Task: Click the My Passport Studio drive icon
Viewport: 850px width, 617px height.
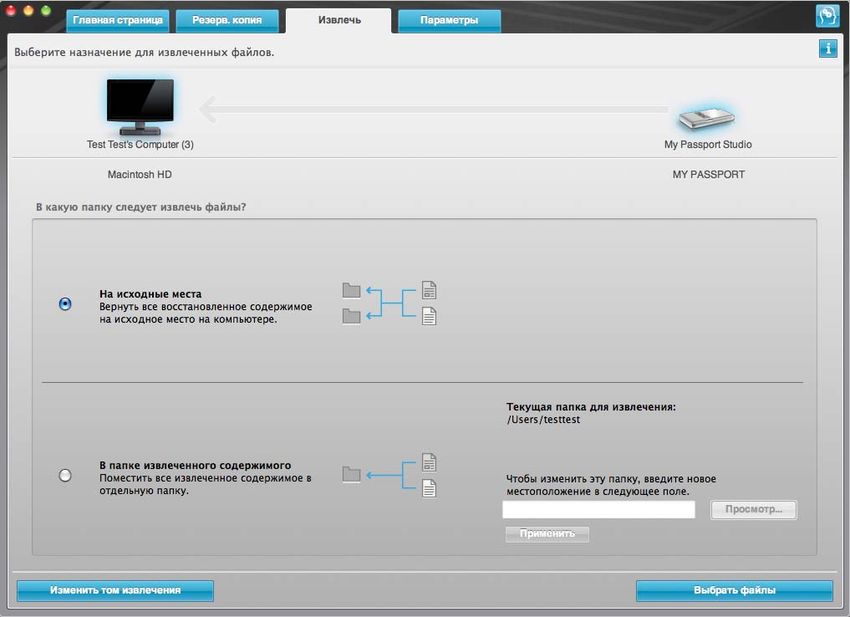Action: coord(707,117)
